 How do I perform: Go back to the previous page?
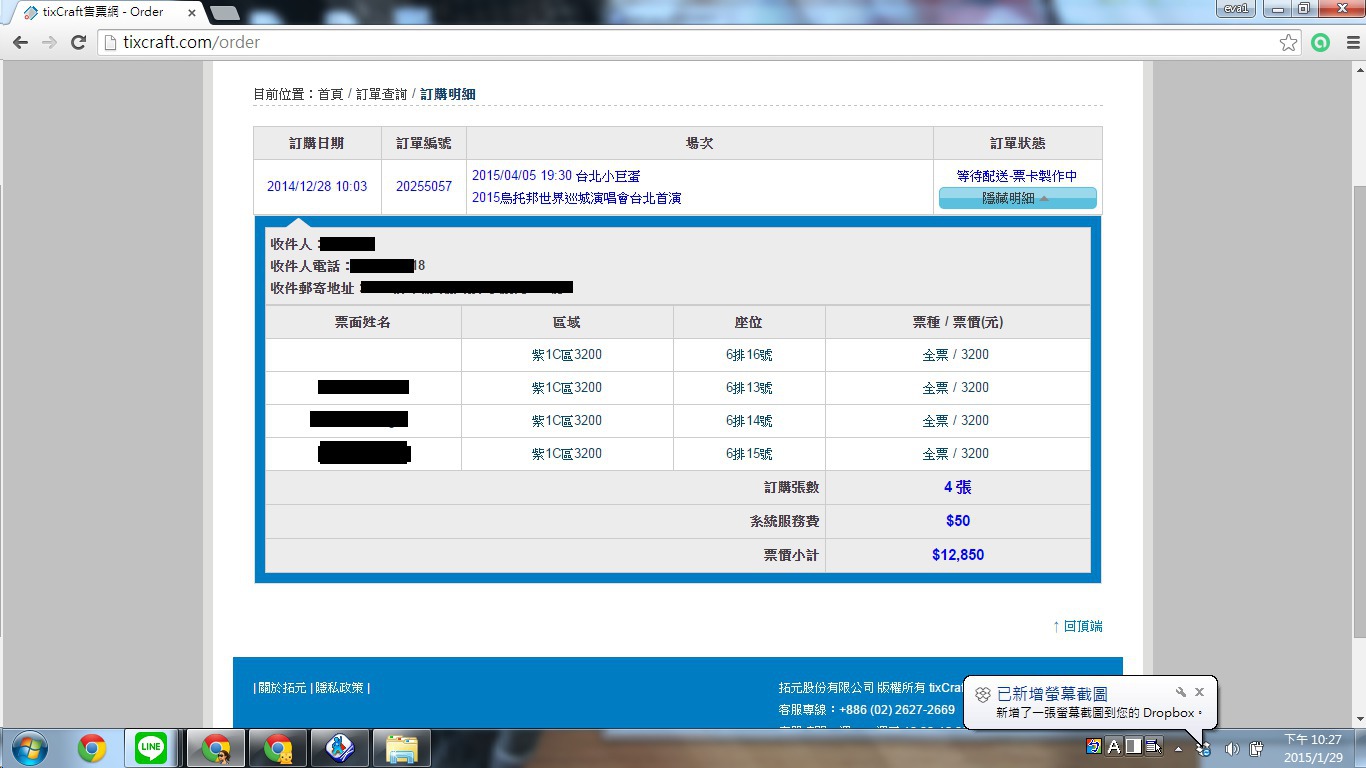20,43
